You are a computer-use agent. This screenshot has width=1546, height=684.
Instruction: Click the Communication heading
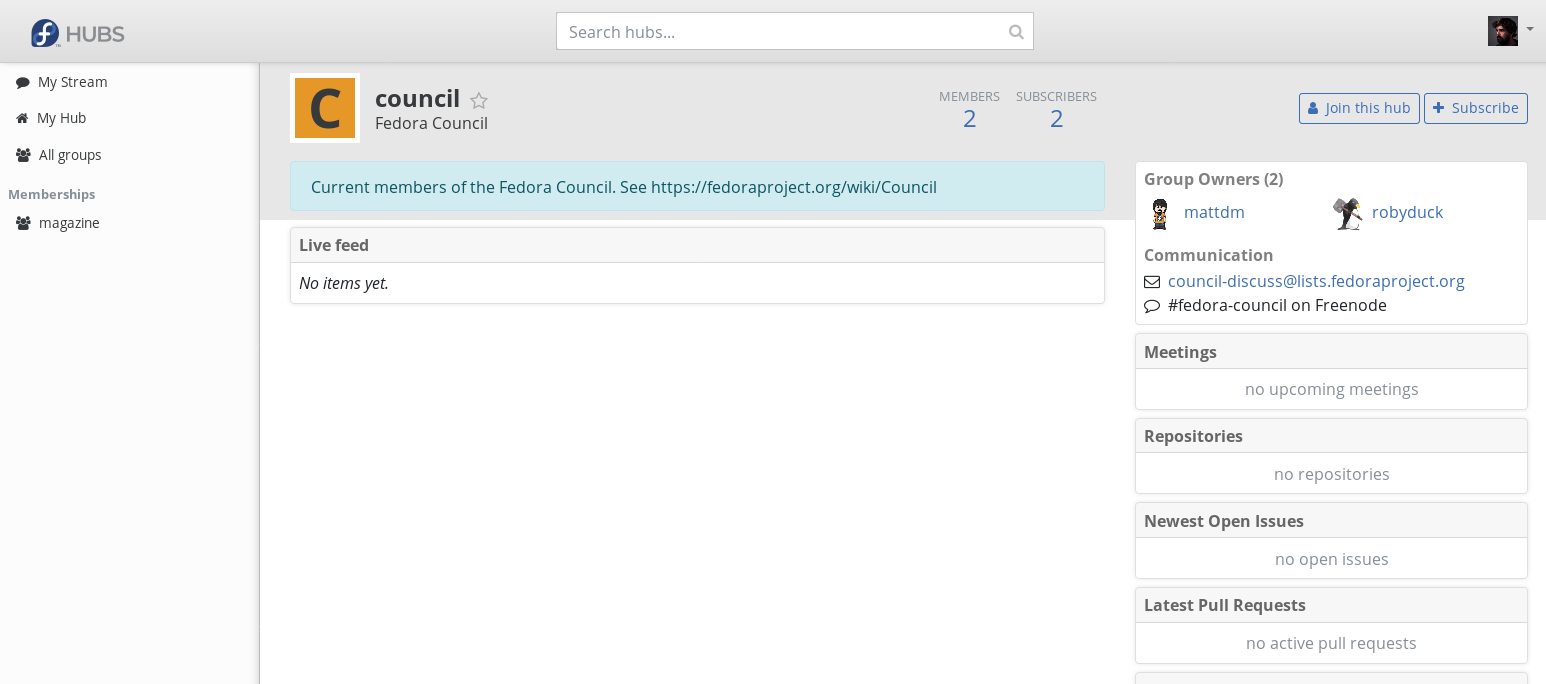click(1208, 255)
